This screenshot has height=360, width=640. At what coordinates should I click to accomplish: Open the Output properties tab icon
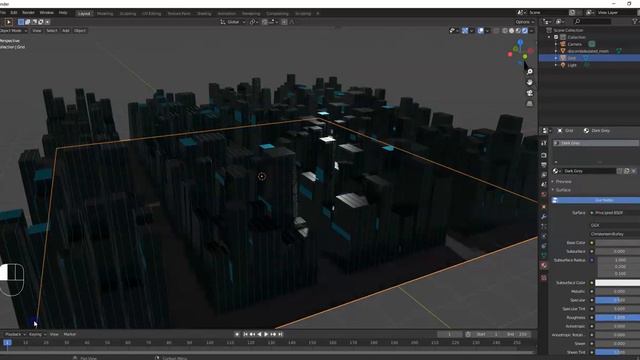pos(544,165)
